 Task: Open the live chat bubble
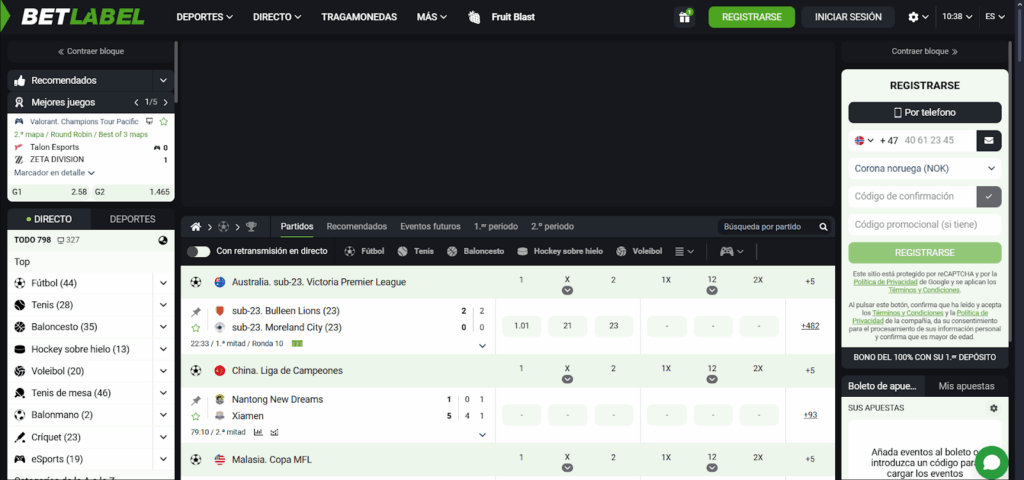point(991,462)
